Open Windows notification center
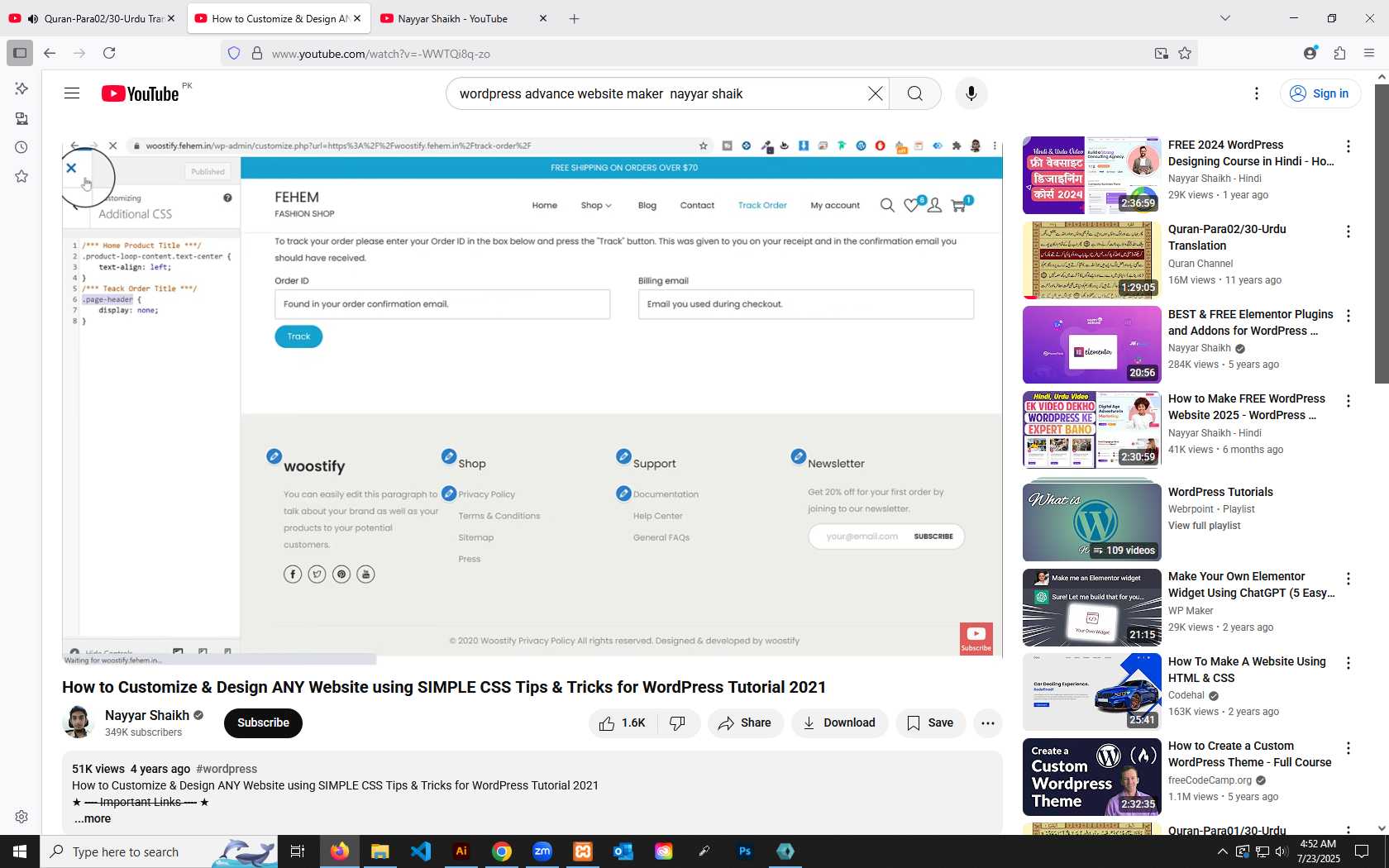This screenshot has width=1389, height=868. pos(1362,851)
